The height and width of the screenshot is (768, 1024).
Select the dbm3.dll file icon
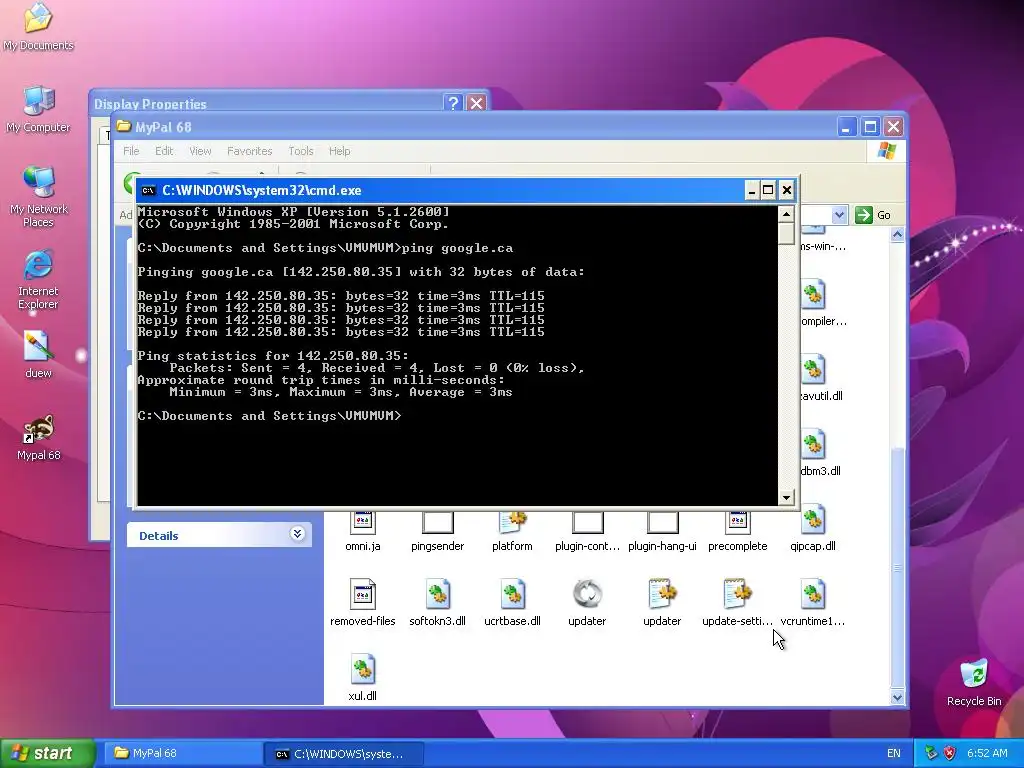[x=814, y=445]
